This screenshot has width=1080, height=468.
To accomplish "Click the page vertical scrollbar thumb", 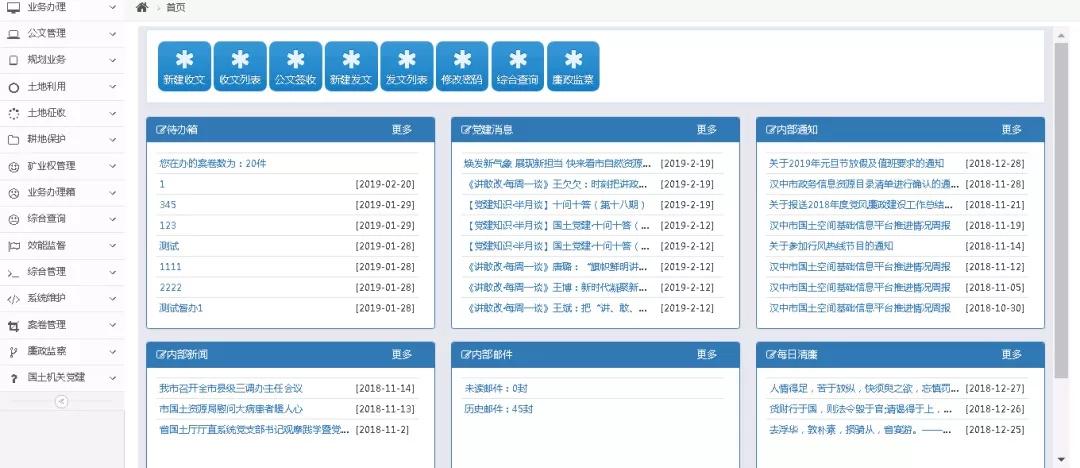I will pos(1061,210).
